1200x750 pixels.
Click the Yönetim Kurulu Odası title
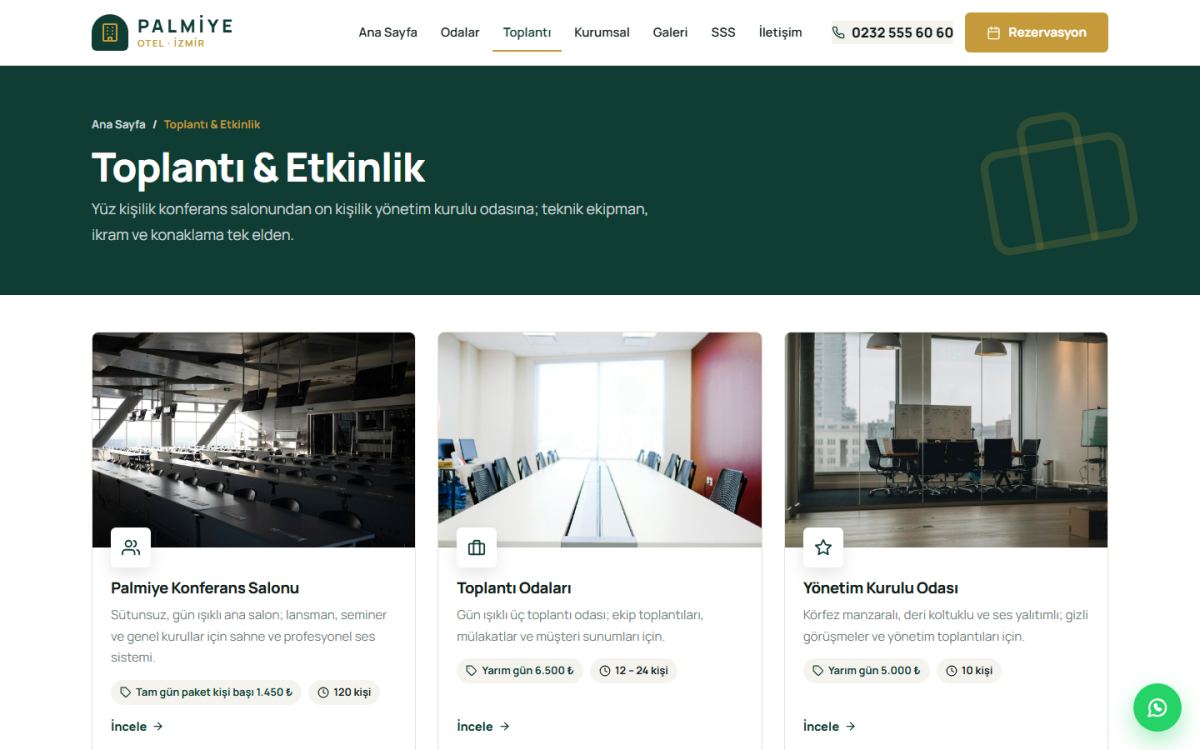pos(881,588)
